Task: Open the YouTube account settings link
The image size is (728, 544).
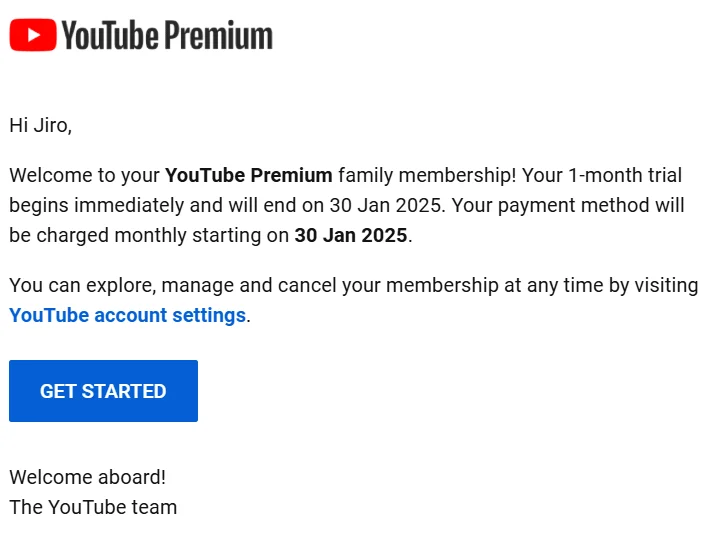Action: (x=128, y=316)
